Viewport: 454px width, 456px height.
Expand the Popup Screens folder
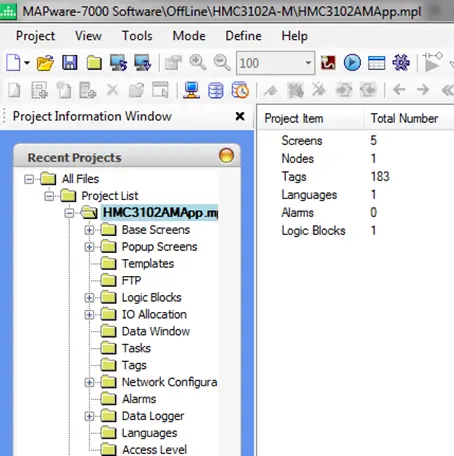coord(89,247)
